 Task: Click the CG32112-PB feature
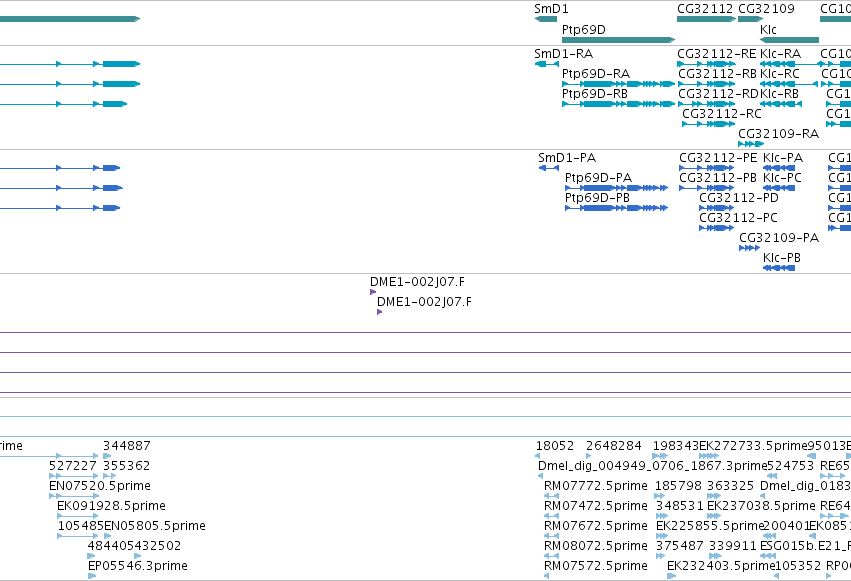pyautogui.click(x=707, y=188)
